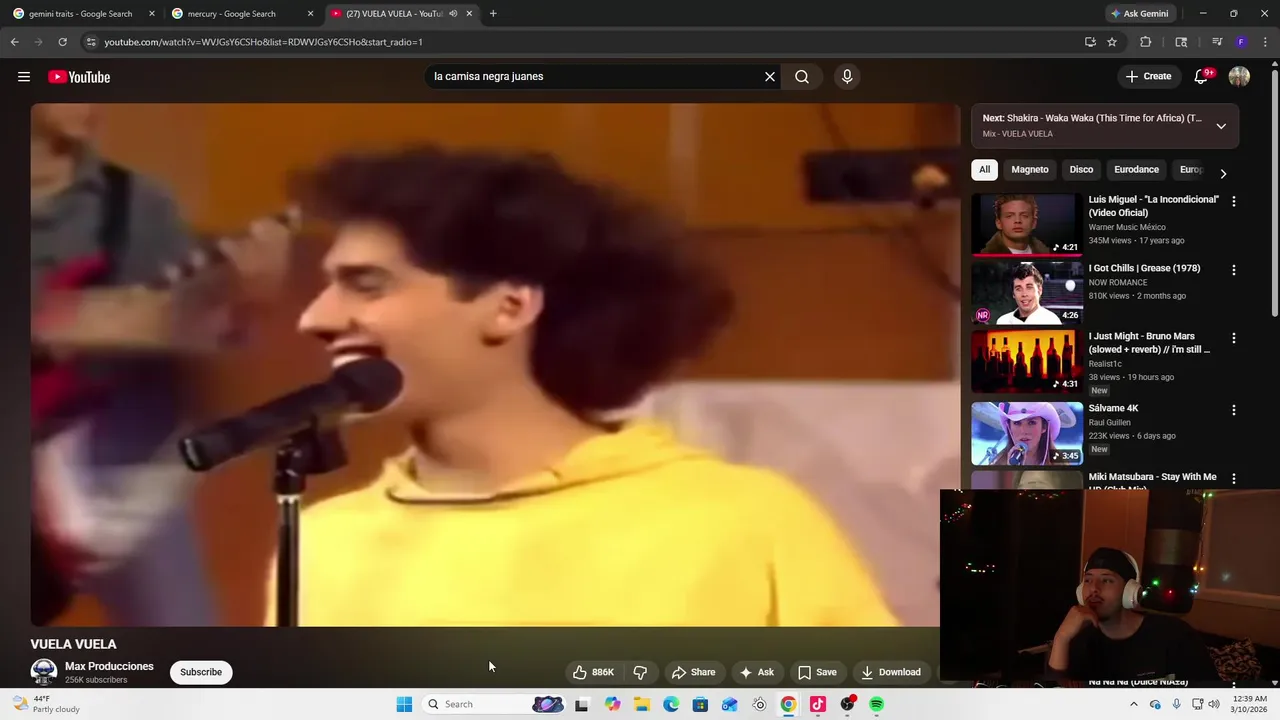Open more options for I Got Chills video

pyautogui.click(x=1233, y=270)
